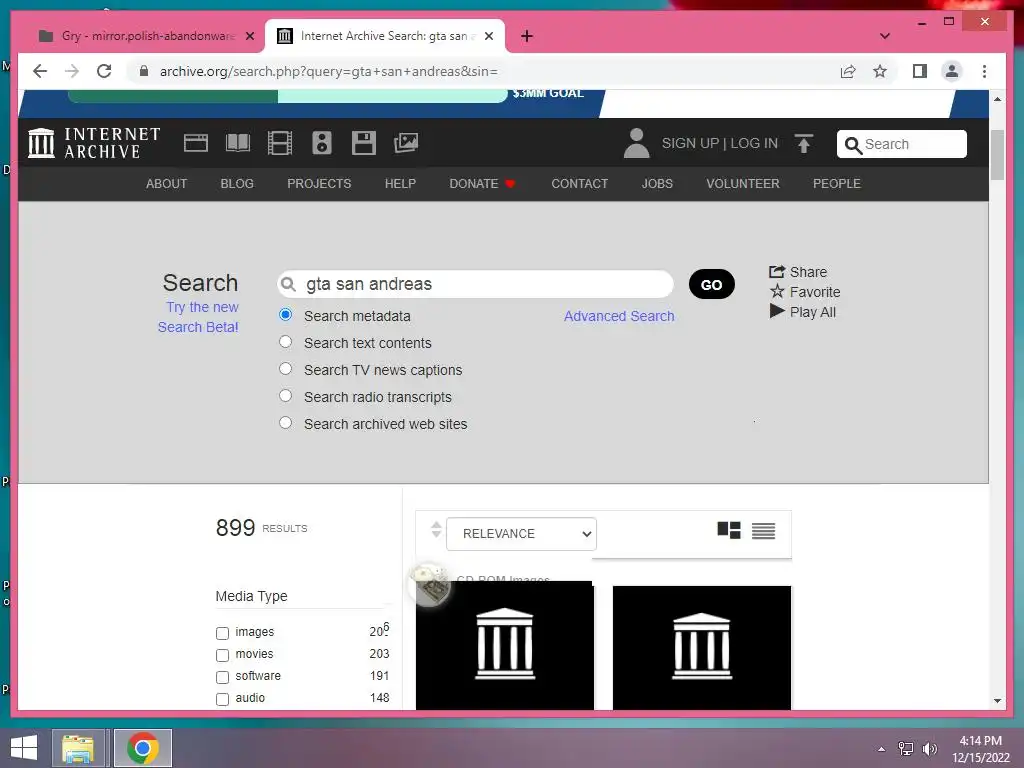Open the Web (Wayback) media icon
Screen dimensions: 1024x768
coord(196,143)
